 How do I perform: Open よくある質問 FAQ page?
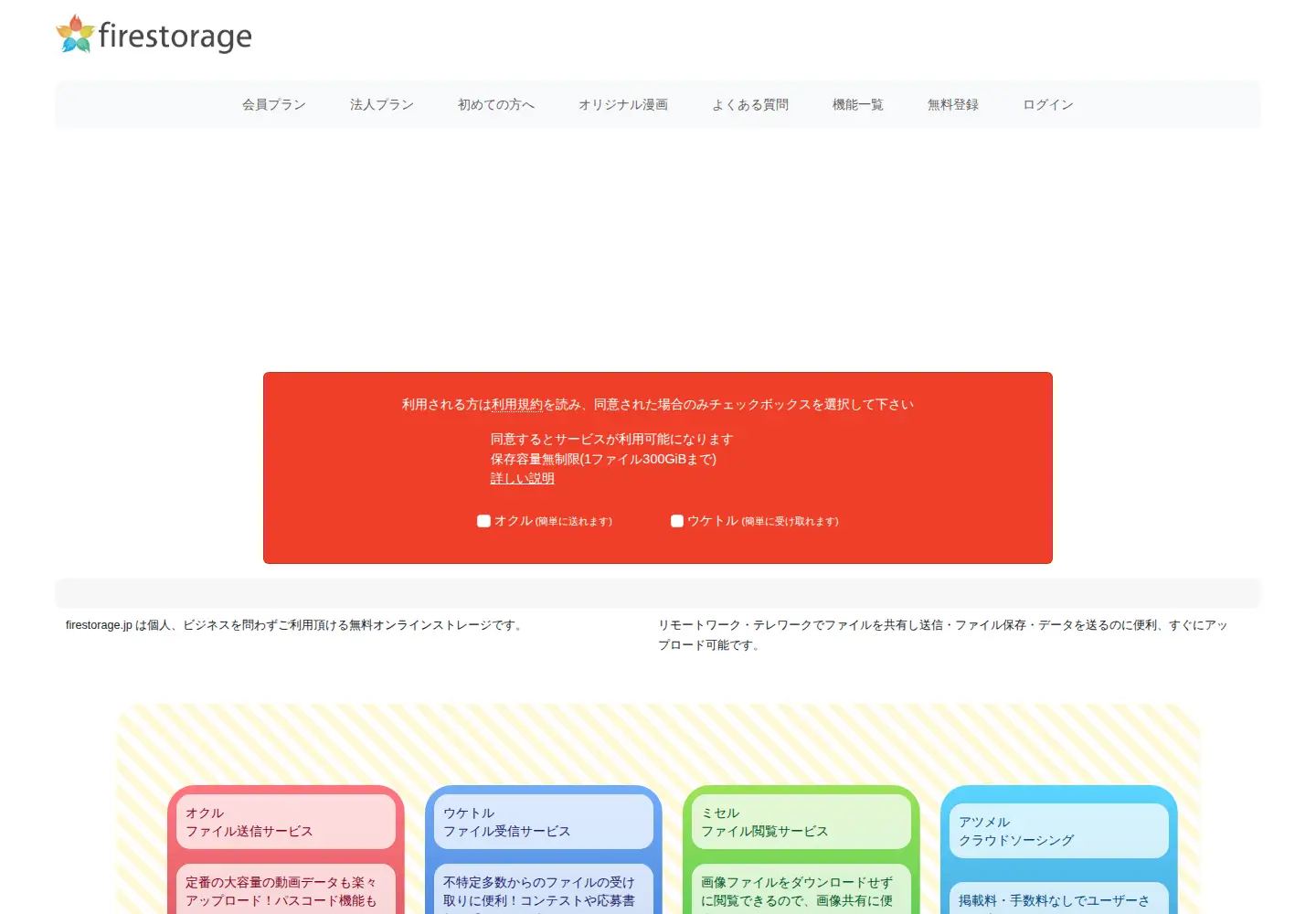[749, 104]
